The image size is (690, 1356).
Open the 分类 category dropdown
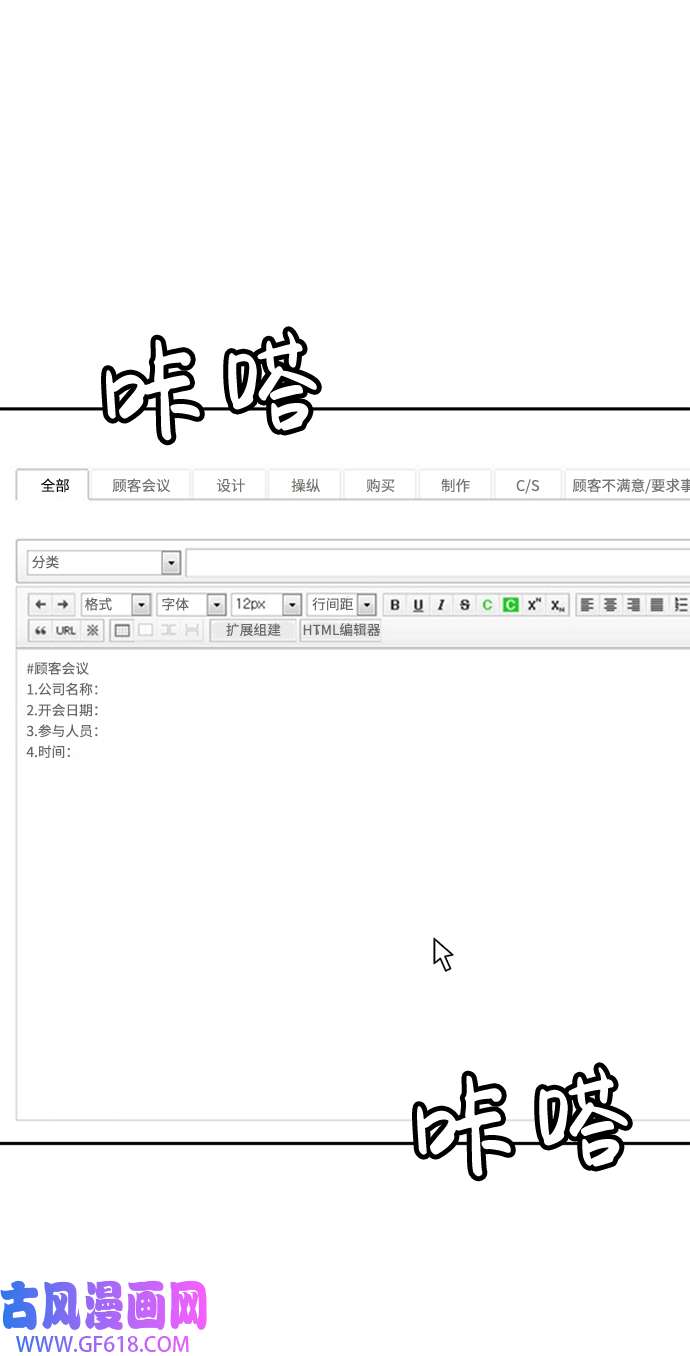(171, 563)
